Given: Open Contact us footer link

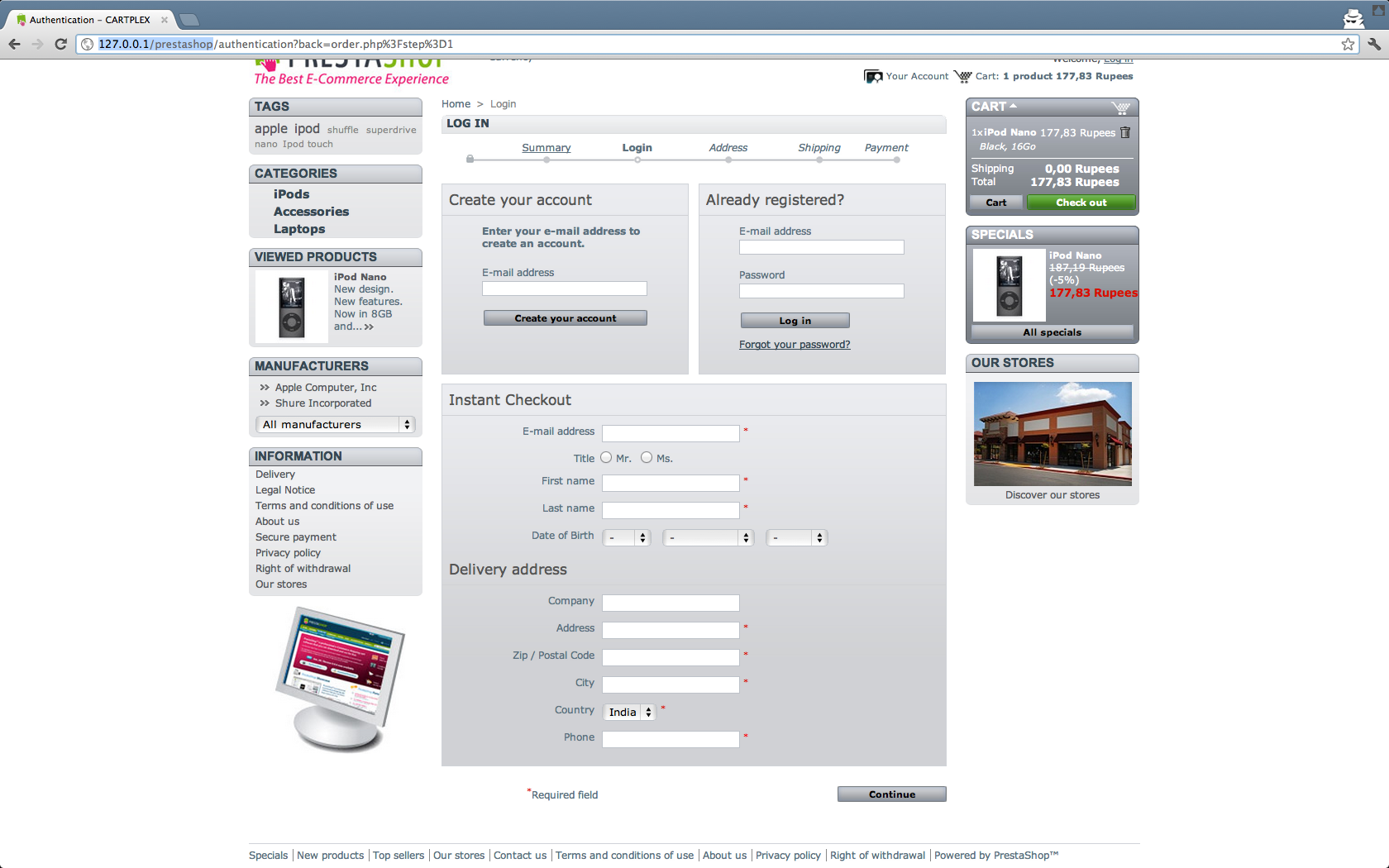Looking at the screenshot, I should pyautogui.click(x=520, y=856).
